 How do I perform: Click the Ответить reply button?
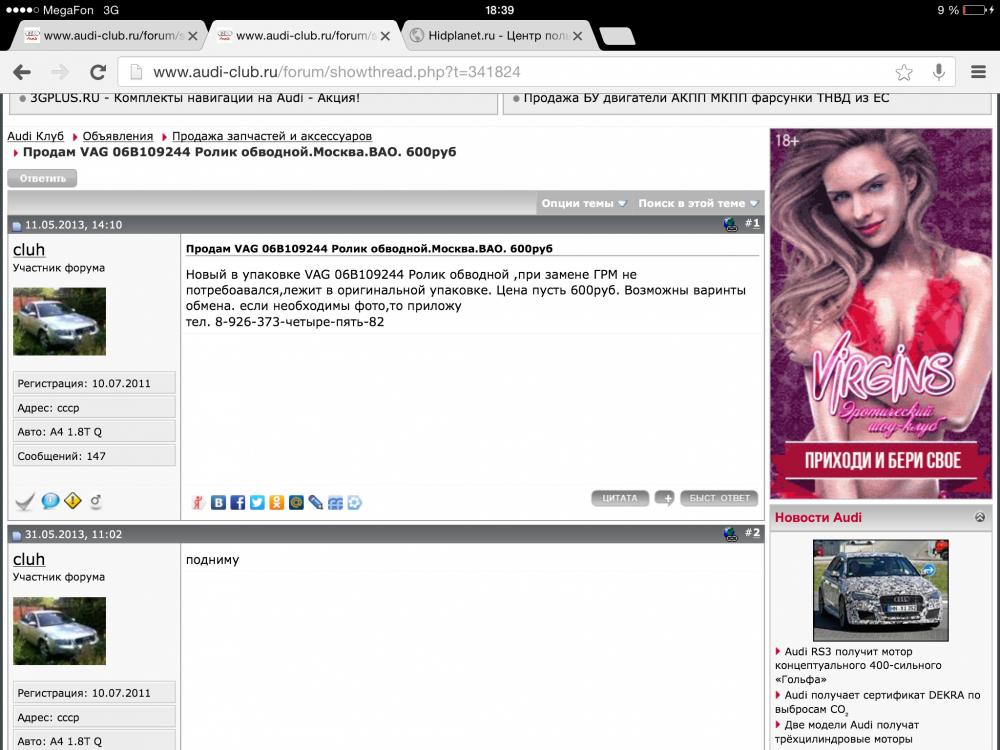click(x=42, y=178)
